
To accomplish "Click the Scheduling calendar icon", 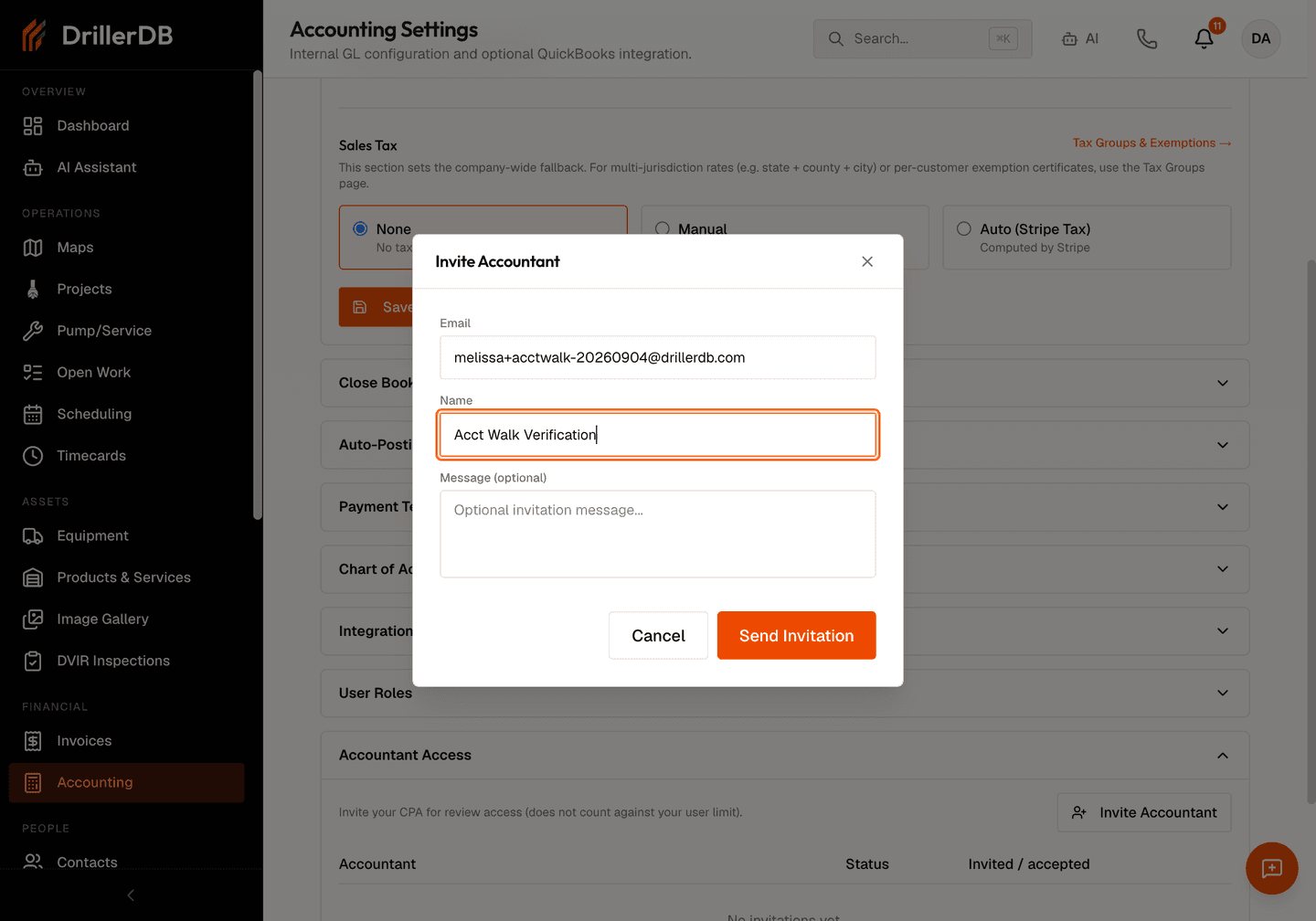I will [33, 414].
